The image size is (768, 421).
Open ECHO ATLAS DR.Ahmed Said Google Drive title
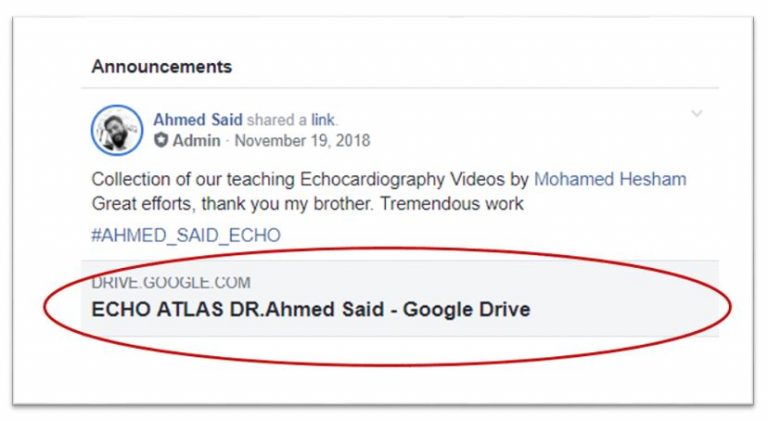tap(311, 309)
